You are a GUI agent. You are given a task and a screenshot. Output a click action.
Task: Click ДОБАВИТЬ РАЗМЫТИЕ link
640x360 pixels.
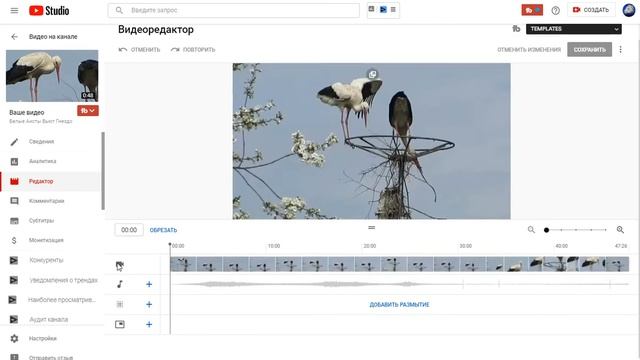(x=399, y=305)
